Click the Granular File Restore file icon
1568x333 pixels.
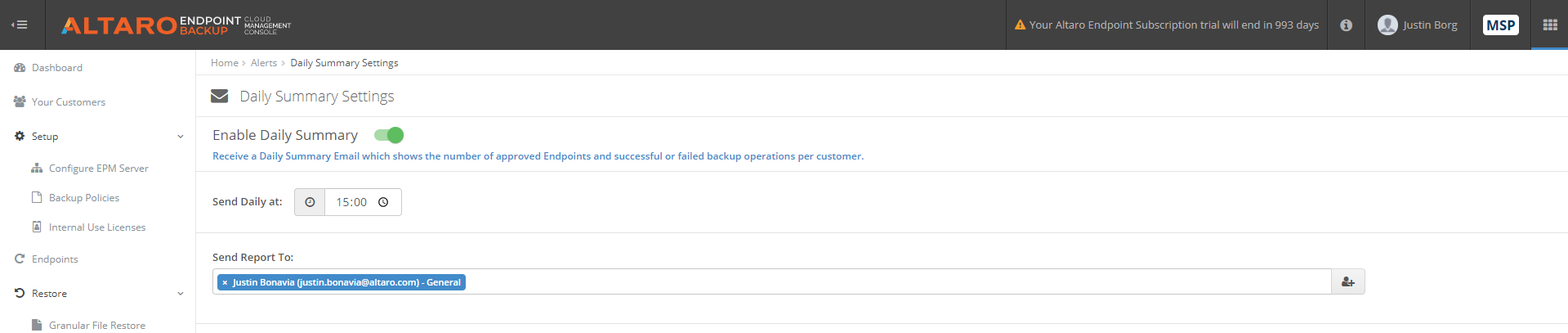37,325
